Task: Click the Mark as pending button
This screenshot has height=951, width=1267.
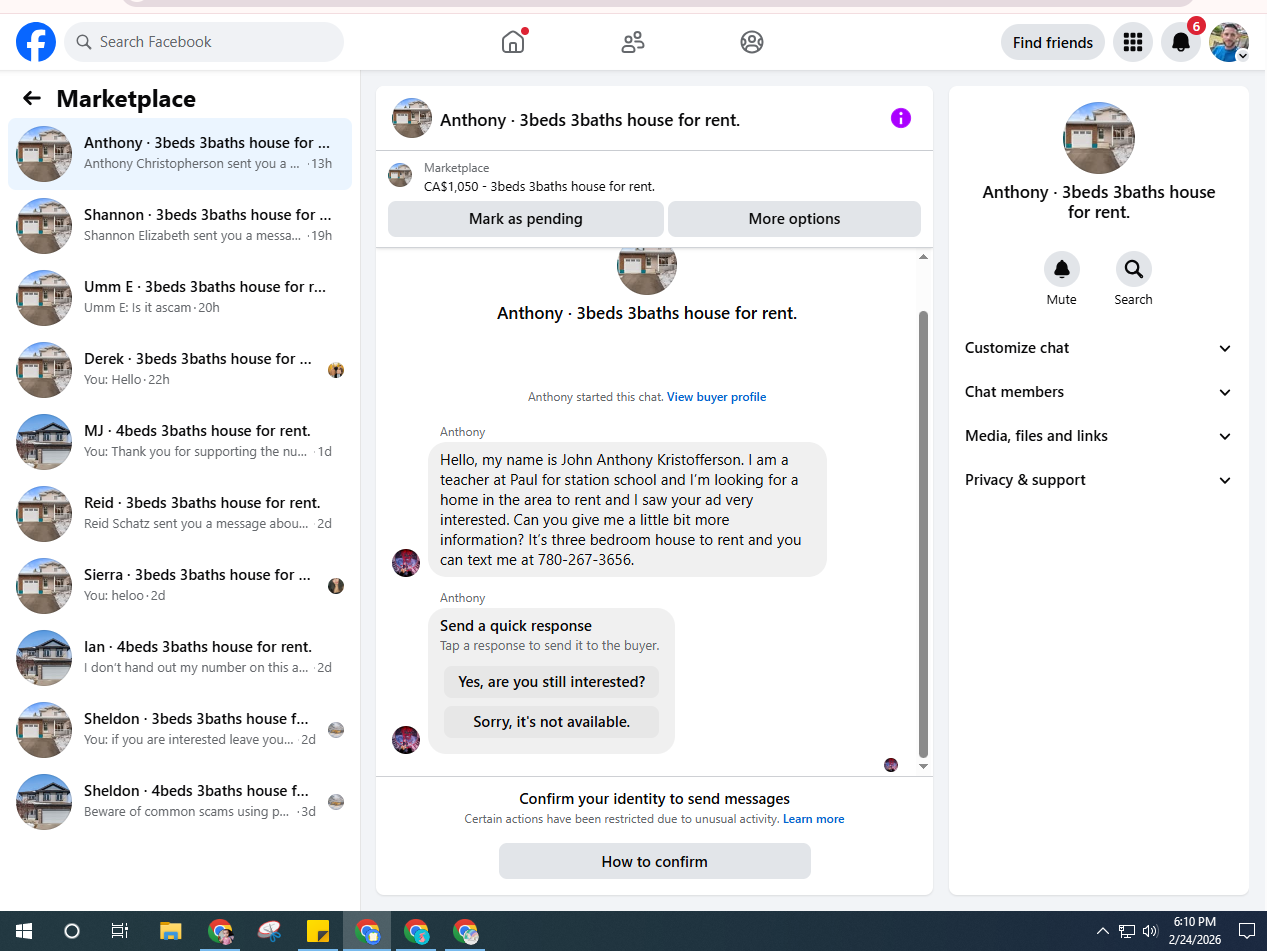Action: pos(526,219)
